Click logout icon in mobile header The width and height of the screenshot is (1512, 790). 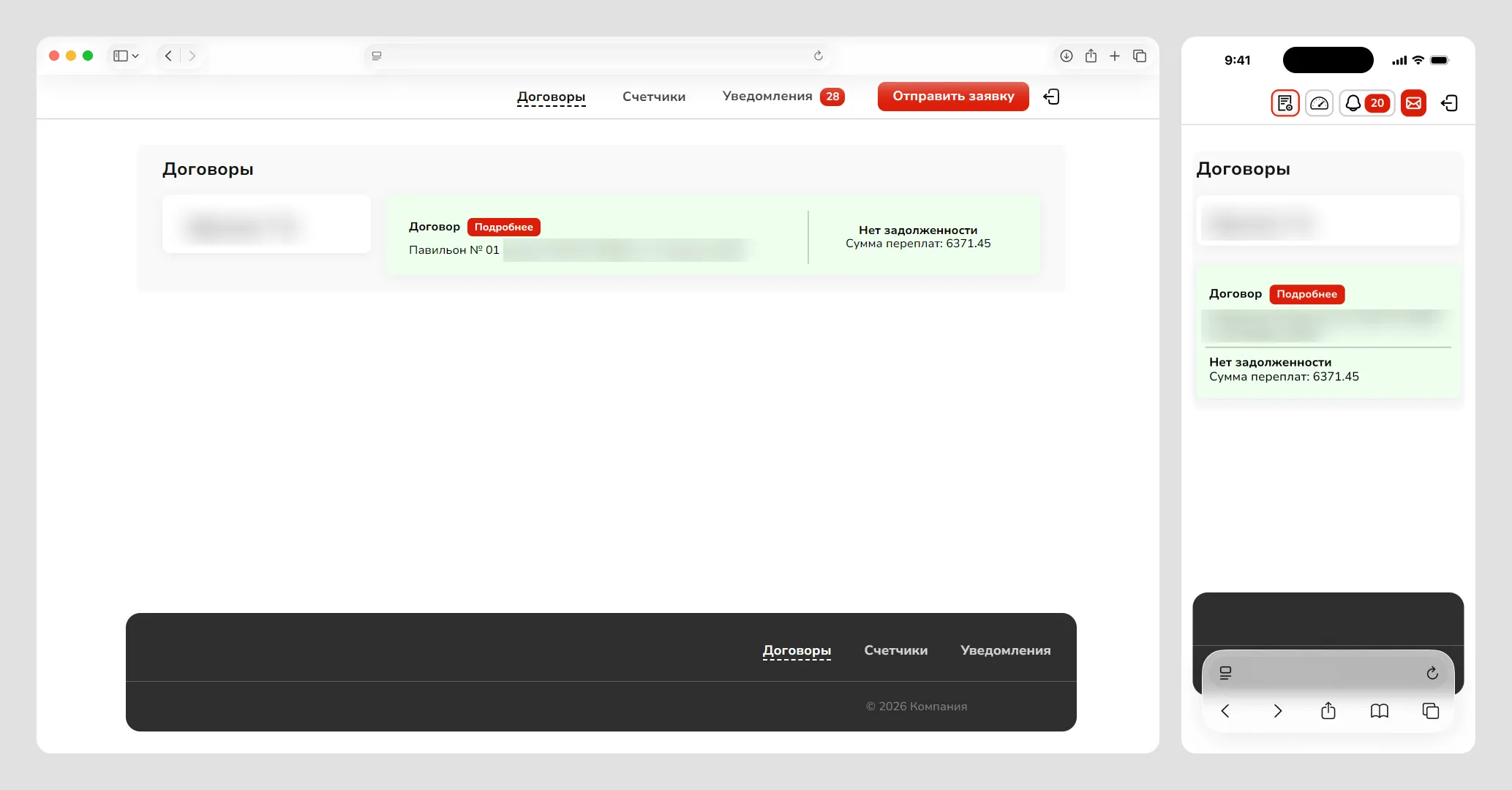[1449, 103]
